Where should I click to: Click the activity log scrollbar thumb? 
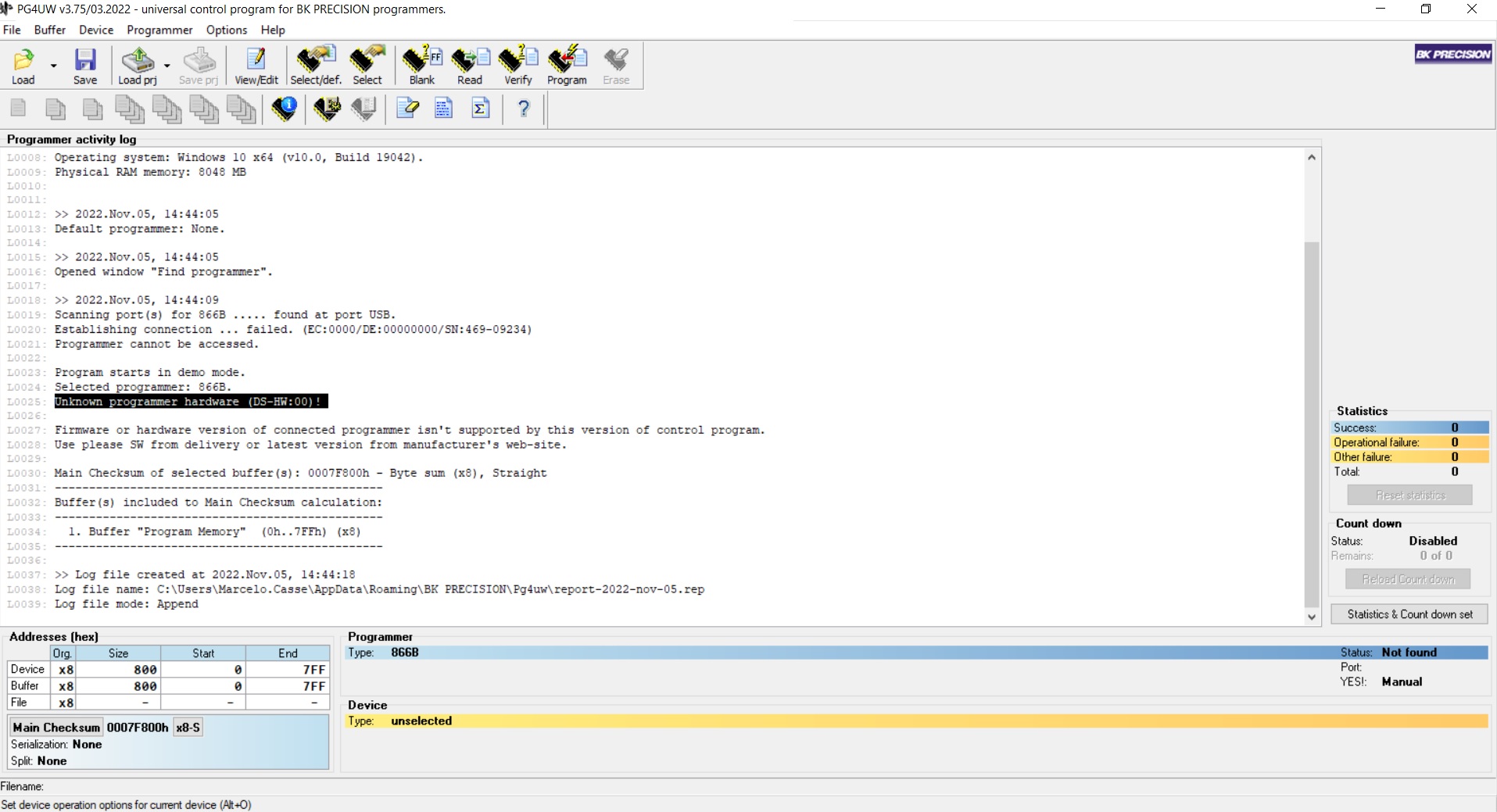pyautogui.click(x=1312, y=424)
